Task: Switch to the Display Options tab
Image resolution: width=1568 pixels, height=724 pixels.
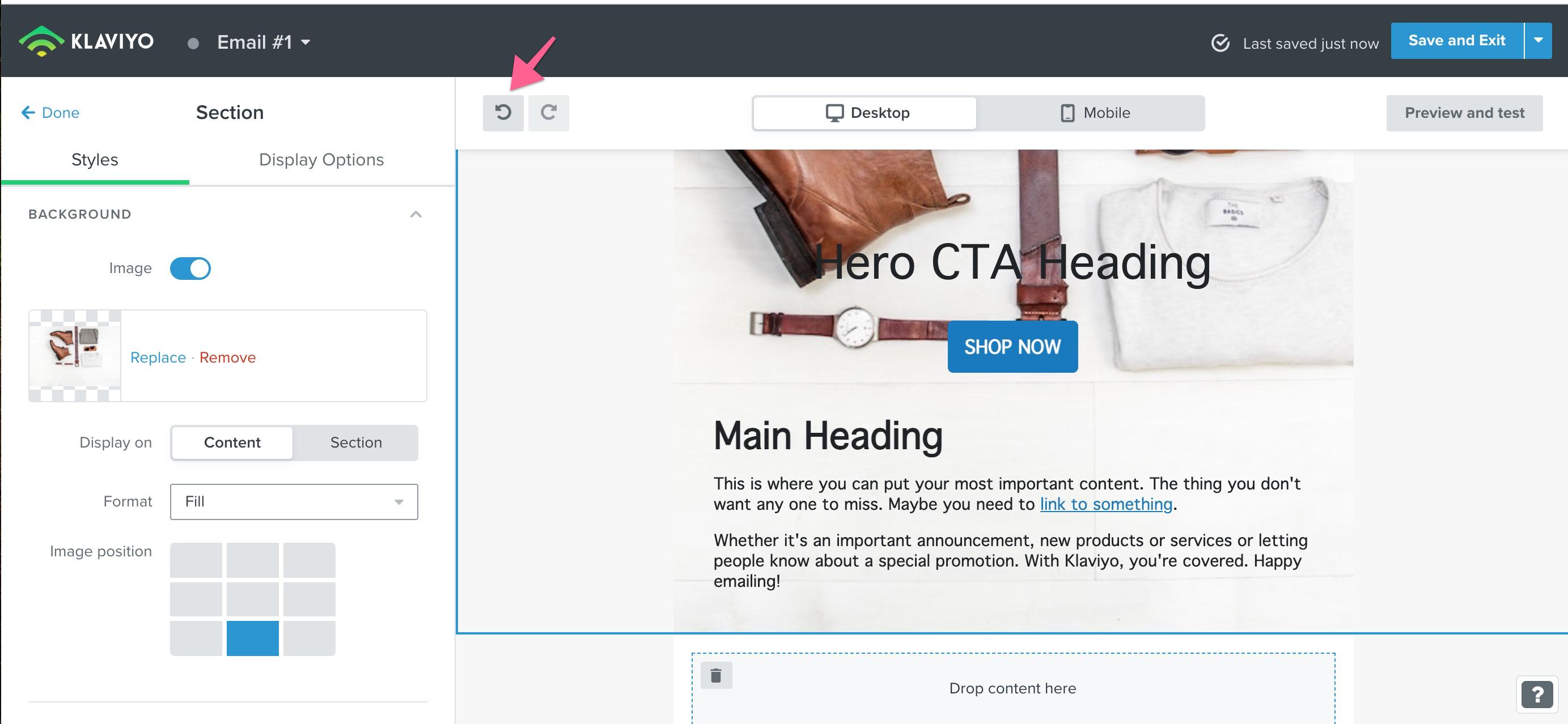Action: pos(321,159)
